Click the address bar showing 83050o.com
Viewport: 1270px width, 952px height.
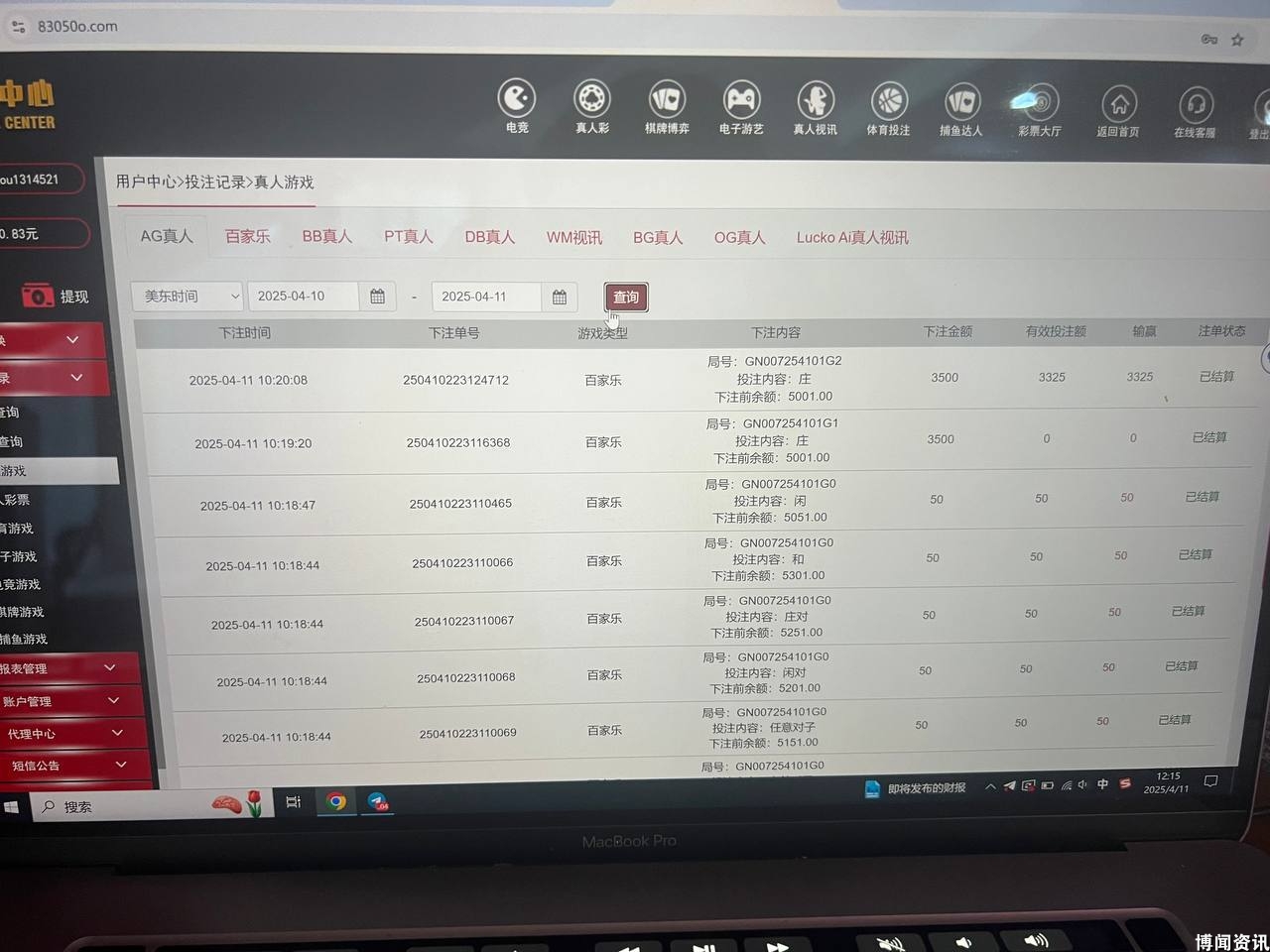click(77, 26)
